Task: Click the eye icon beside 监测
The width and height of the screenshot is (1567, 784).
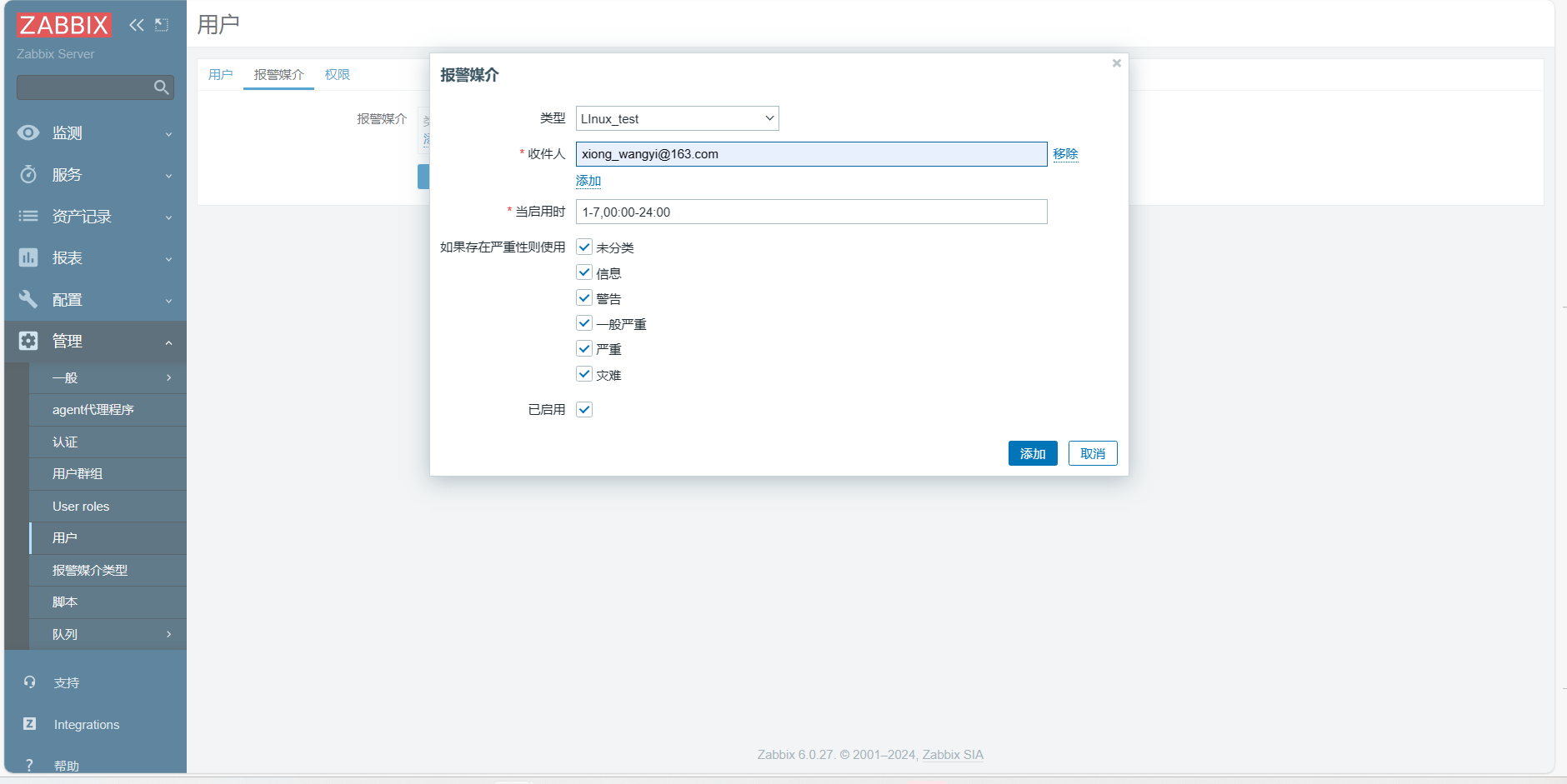Action: pyautogui.click(x=28, y=132)
